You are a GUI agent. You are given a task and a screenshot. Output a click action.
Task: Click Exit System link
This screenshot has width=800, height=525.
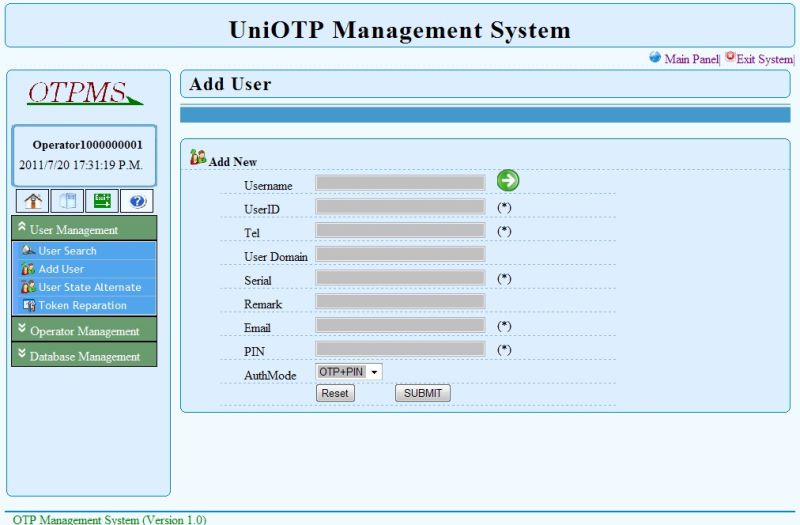pyautogui.click(x=764, y=59)
